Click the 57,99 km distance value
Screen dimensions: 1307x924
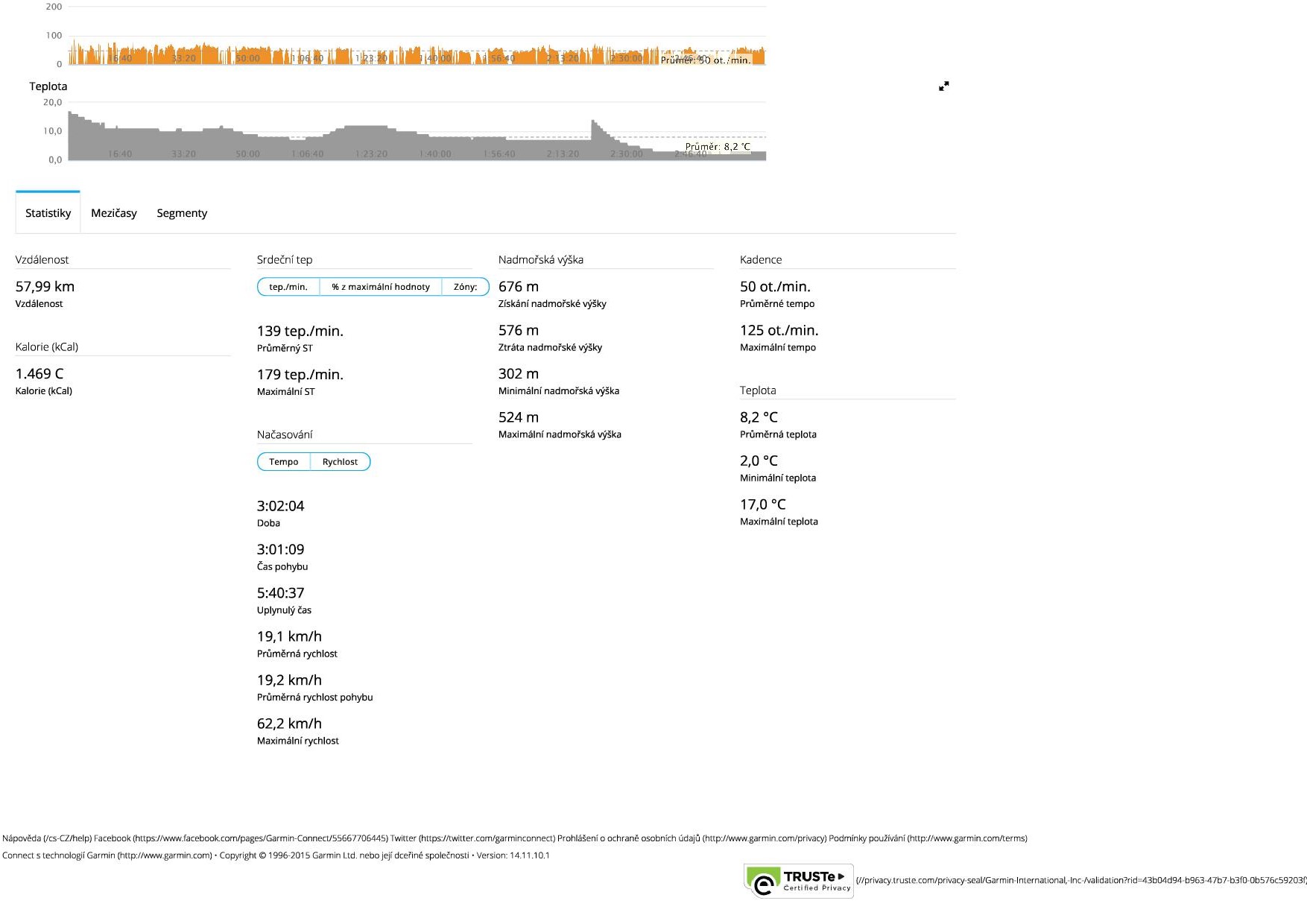45,287
